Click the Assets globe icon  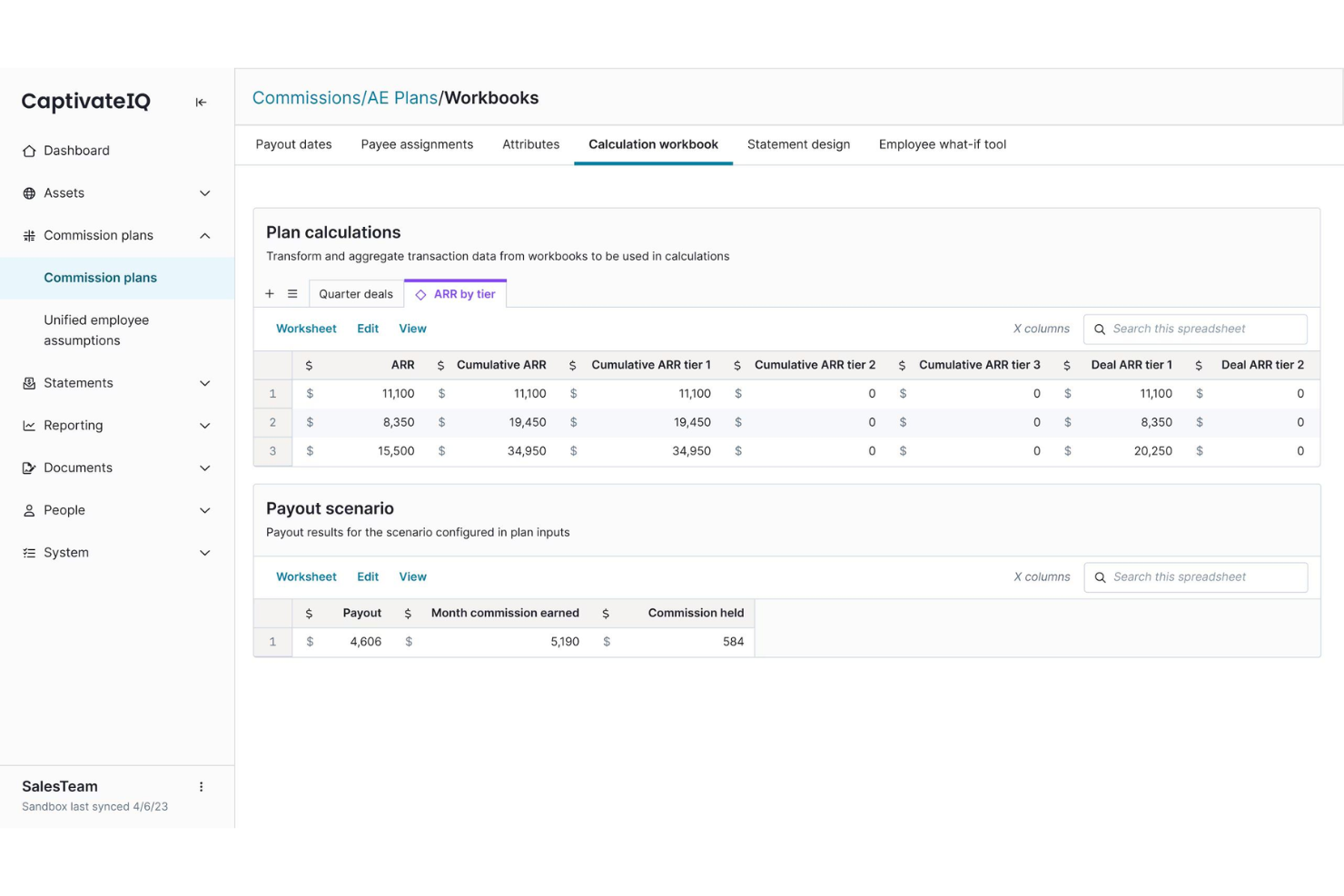(x=29, y=193)
